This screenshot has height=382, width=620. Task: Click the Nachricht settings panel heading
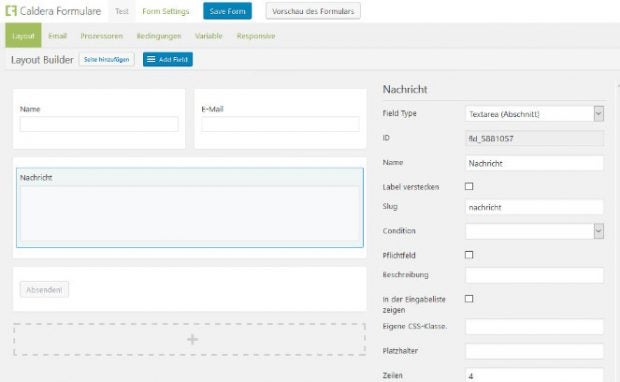(x=405, y=89)
